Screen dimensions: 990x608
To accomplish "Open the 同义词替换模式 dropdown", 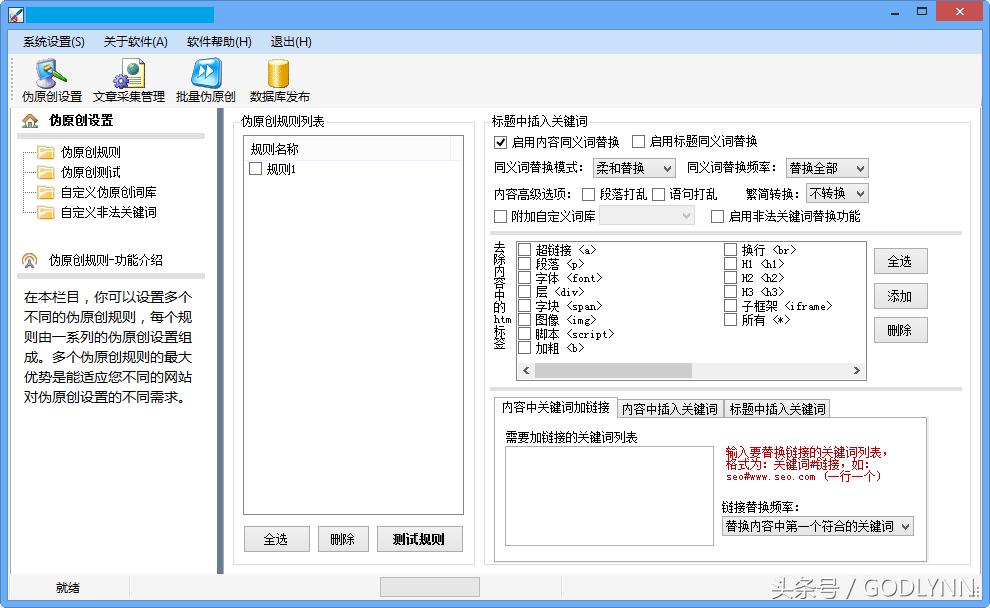I will 634,168.
